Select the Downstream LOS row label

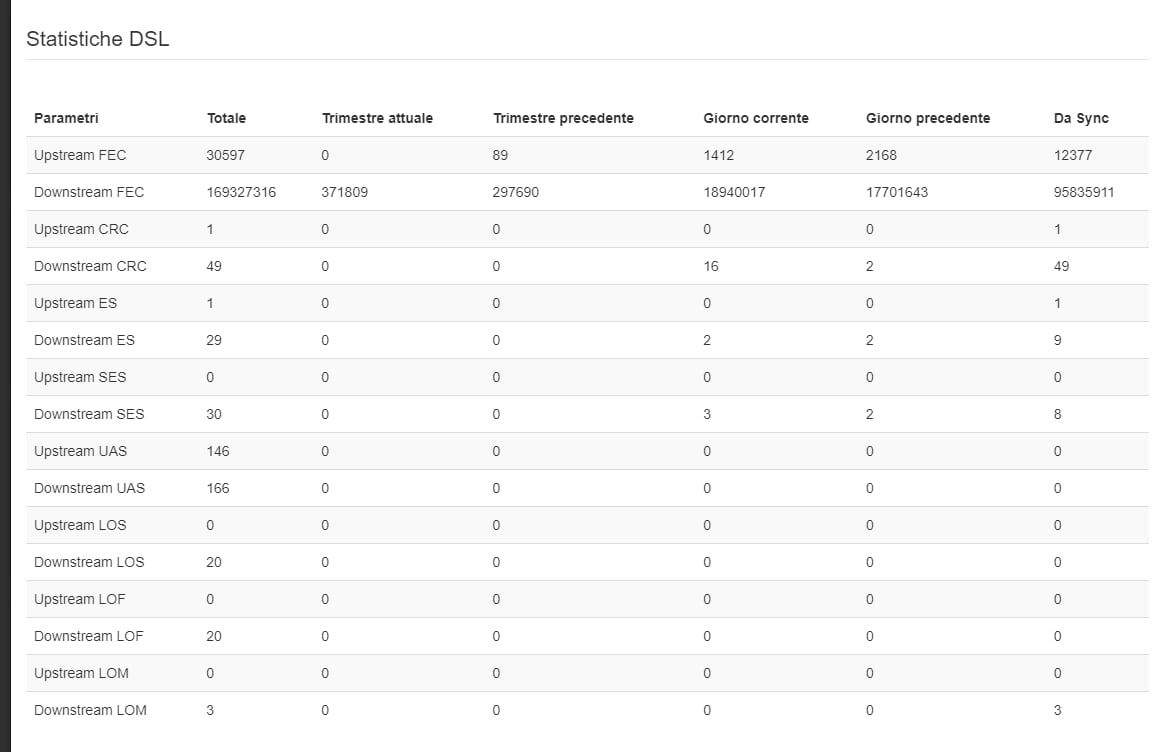pos(89,562)
